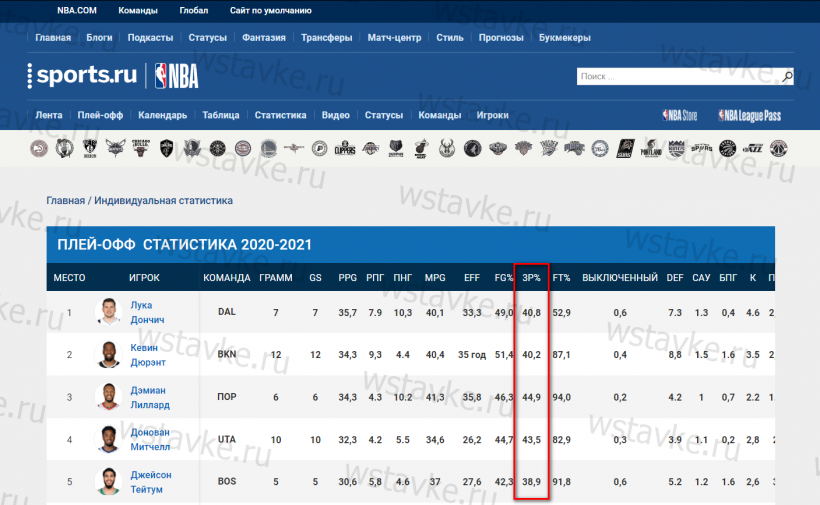Screen dimensions: 820x505
Task: Click the search magnifier icon
Action: pyautogui.click(x=787, y=76)
